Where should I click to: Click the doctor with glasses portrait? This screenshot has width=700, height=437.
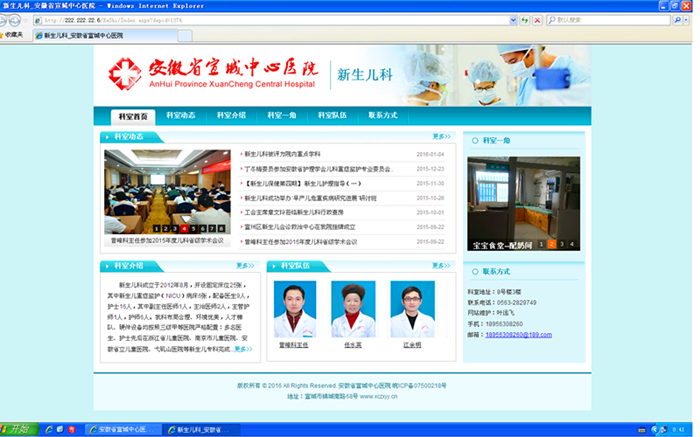coord(412,309)
